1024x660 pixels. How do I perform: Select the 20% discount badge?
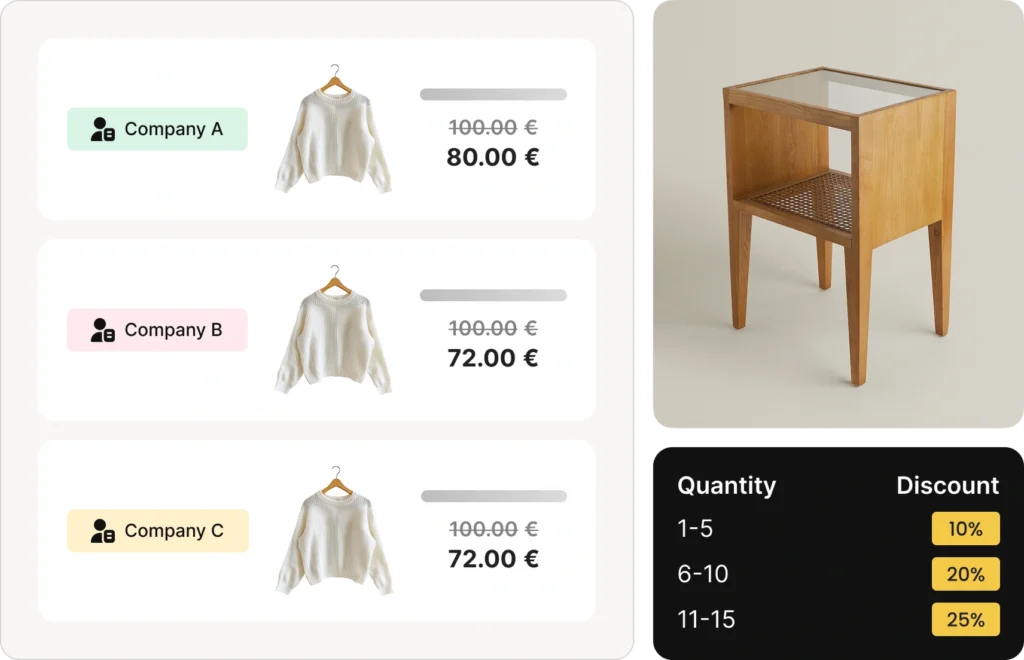point(965,574)
